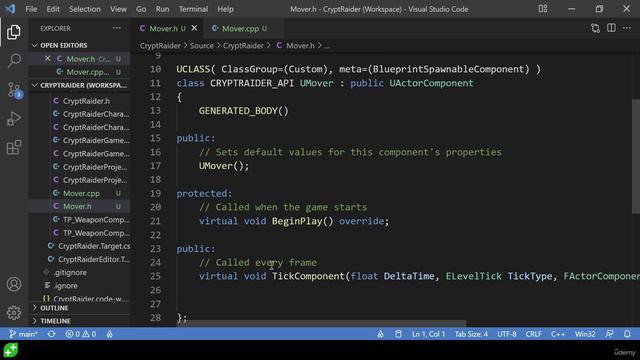640x360 pixels.
Task: Click the flame icon next to warnings count
Action: coord(109,334)
